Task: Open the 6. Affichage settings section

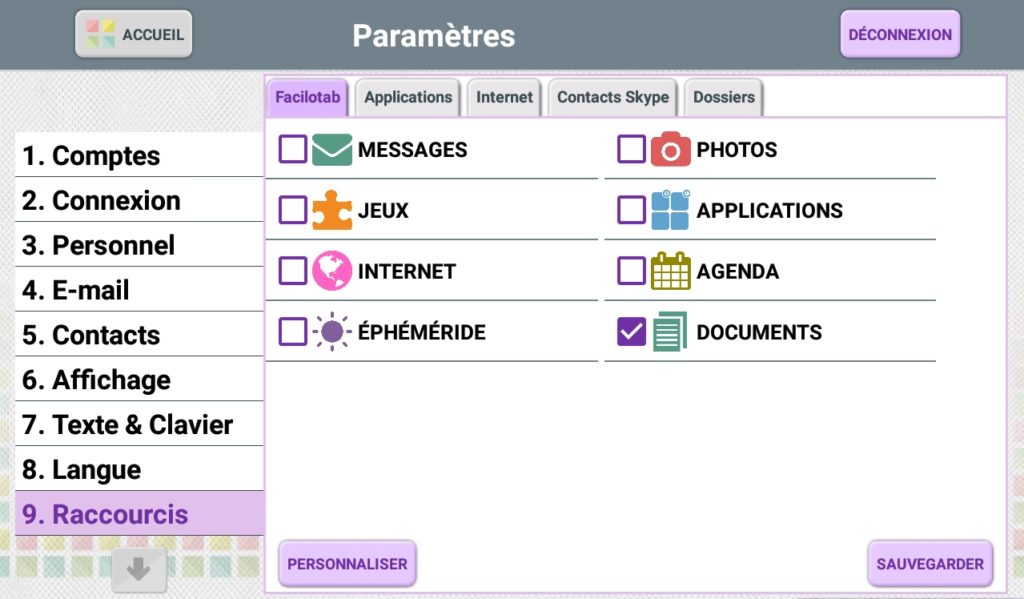Action: tap(139, 380)
